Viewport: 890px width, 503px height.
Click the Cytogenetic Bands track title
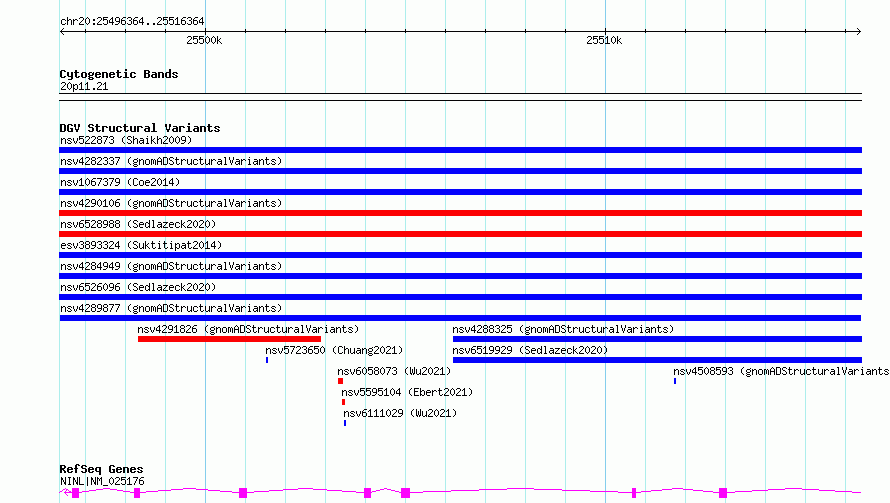pos(119,74)
